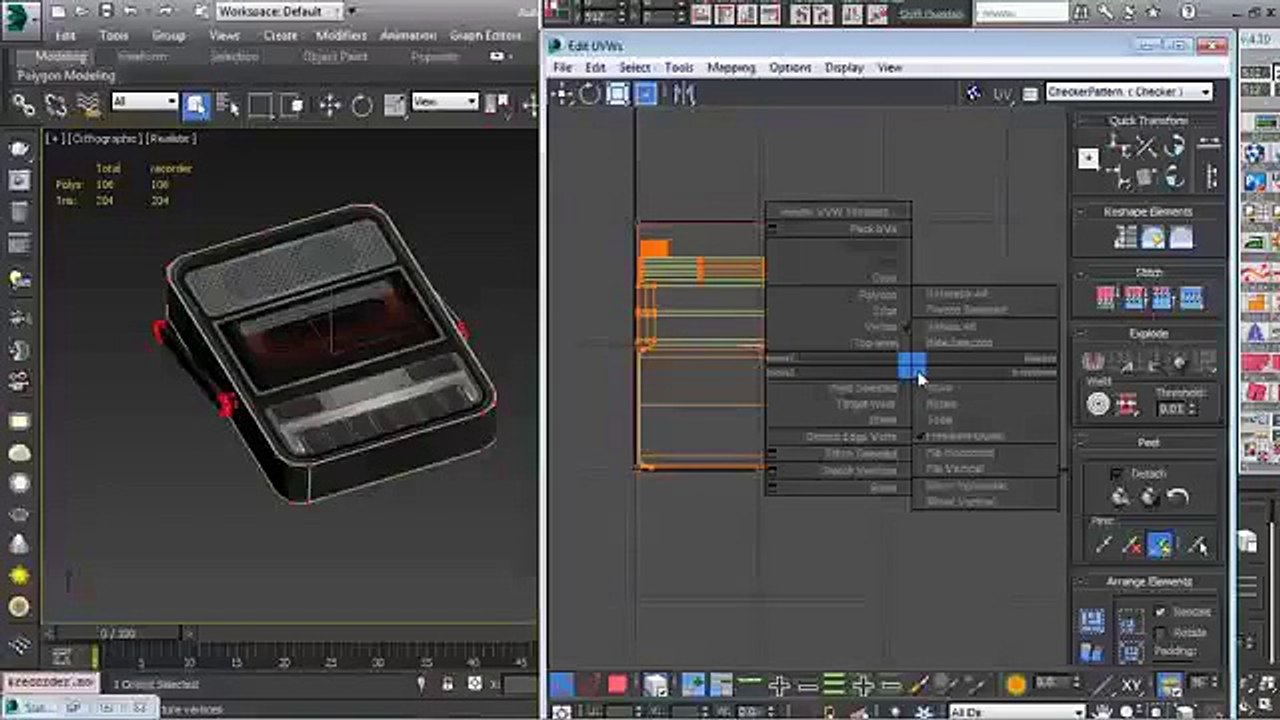The height and width of the screenshot is (720, 1280).
Task: Click the orange soft selection icon at bottom
Action: [x=1016, y=685]
